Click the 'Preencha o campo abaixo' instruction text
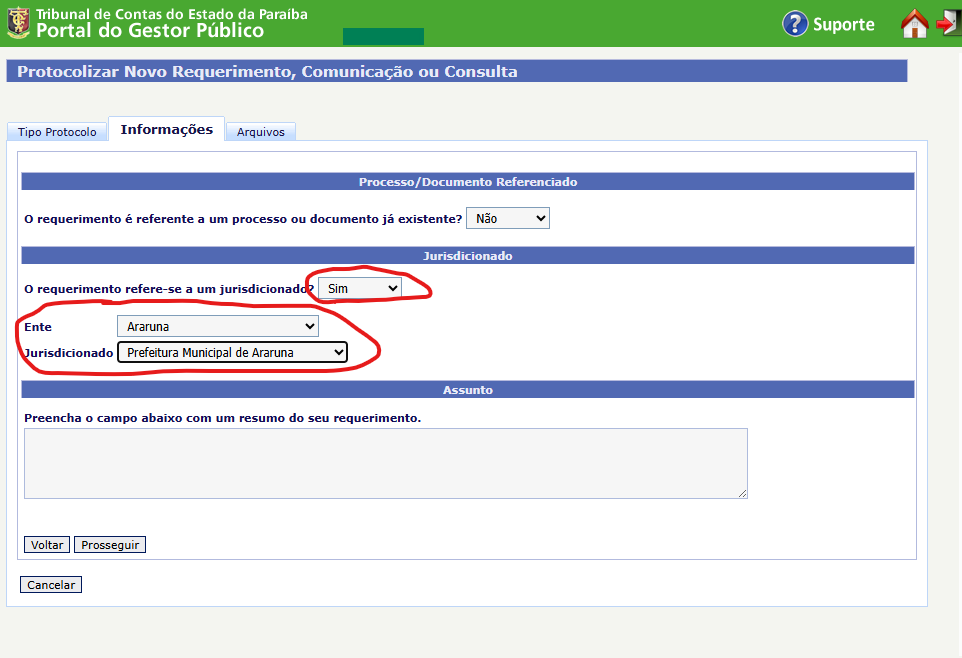 click(x=223, y=418)
